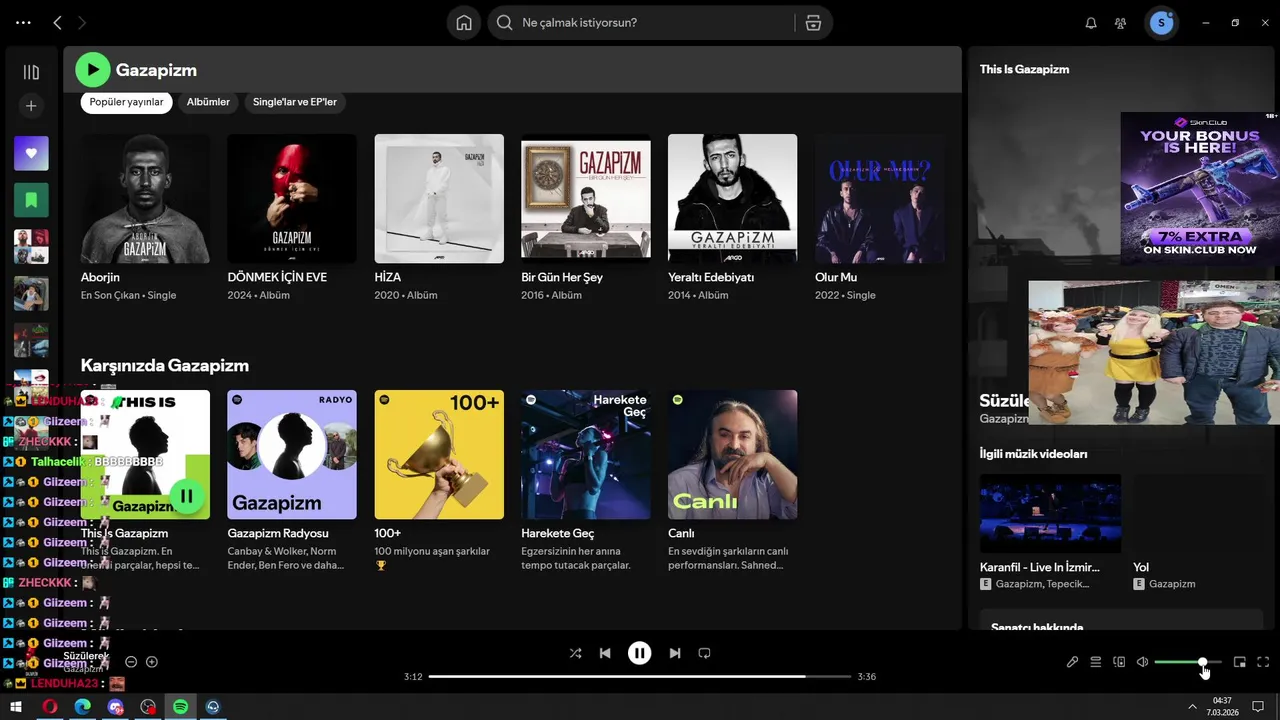Adjust the volume slider
Image resolution: width=1280 pixels, height=720 pixels.
(x=1188, y=662)
